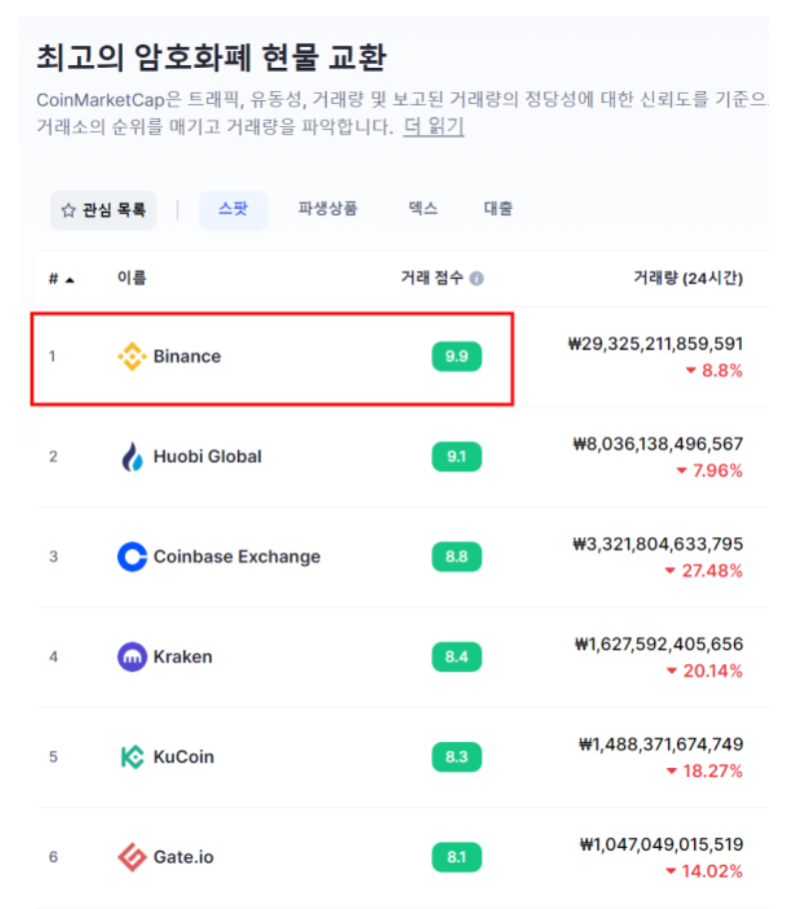The width and height of the screenshot is (800, 909).
Task: Sort by the 이름 column header
Action: pyautogui.click(x=132, y=278)
